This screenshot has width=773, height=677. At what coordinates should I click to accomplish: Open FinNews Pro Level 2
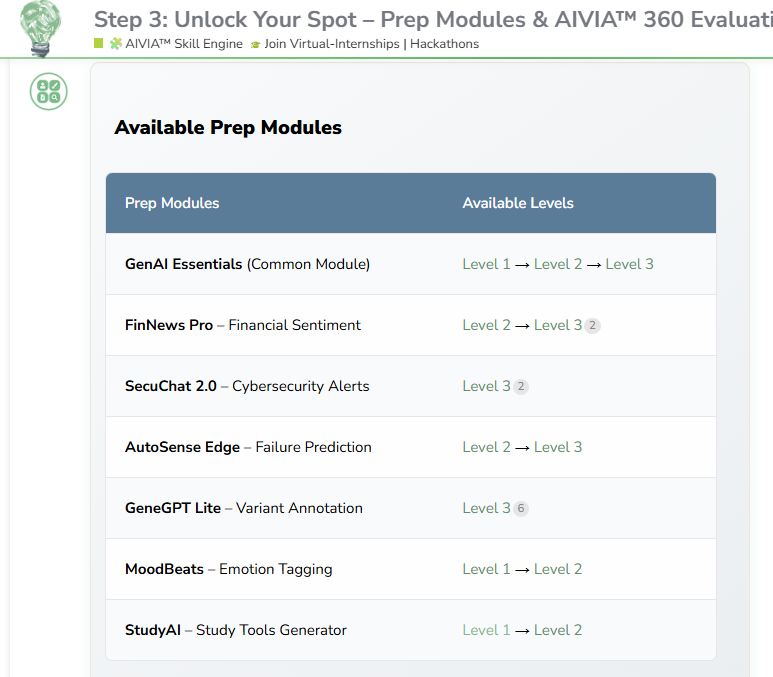click(x=486, y=325)
